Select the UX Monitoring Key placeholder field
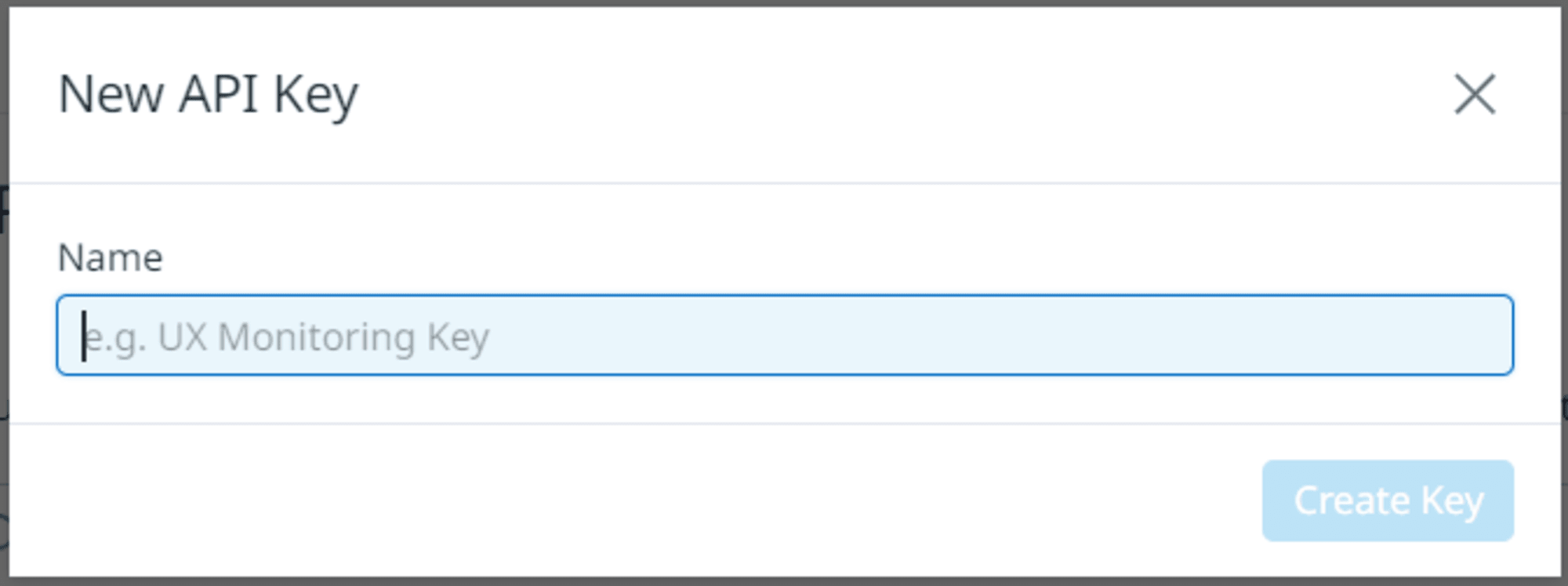The height and width of the screenshot is (586, 1568). [x=785, y=335]
